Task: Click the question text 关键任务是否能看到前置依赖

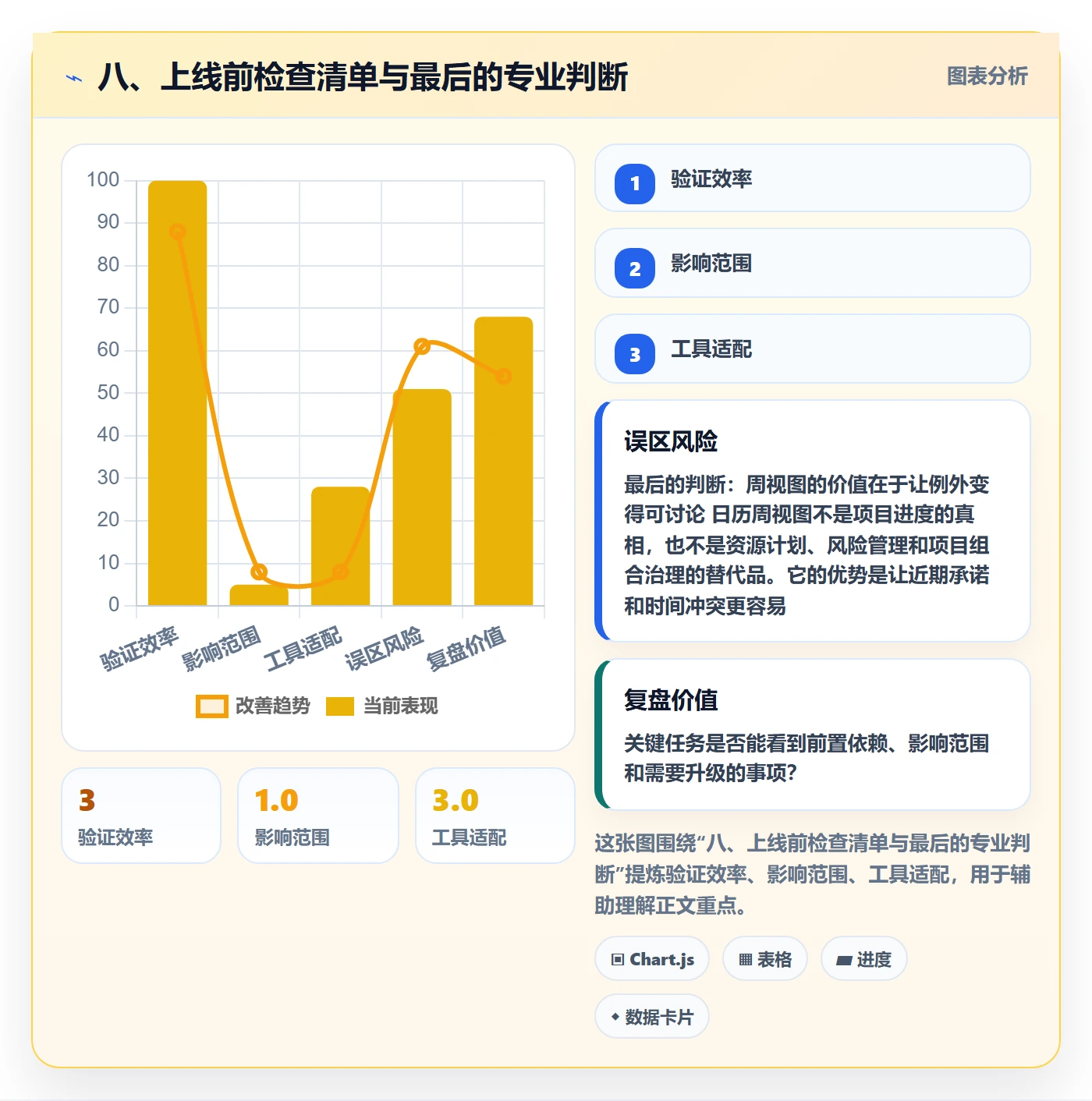Action: click(x=807, y=758)
